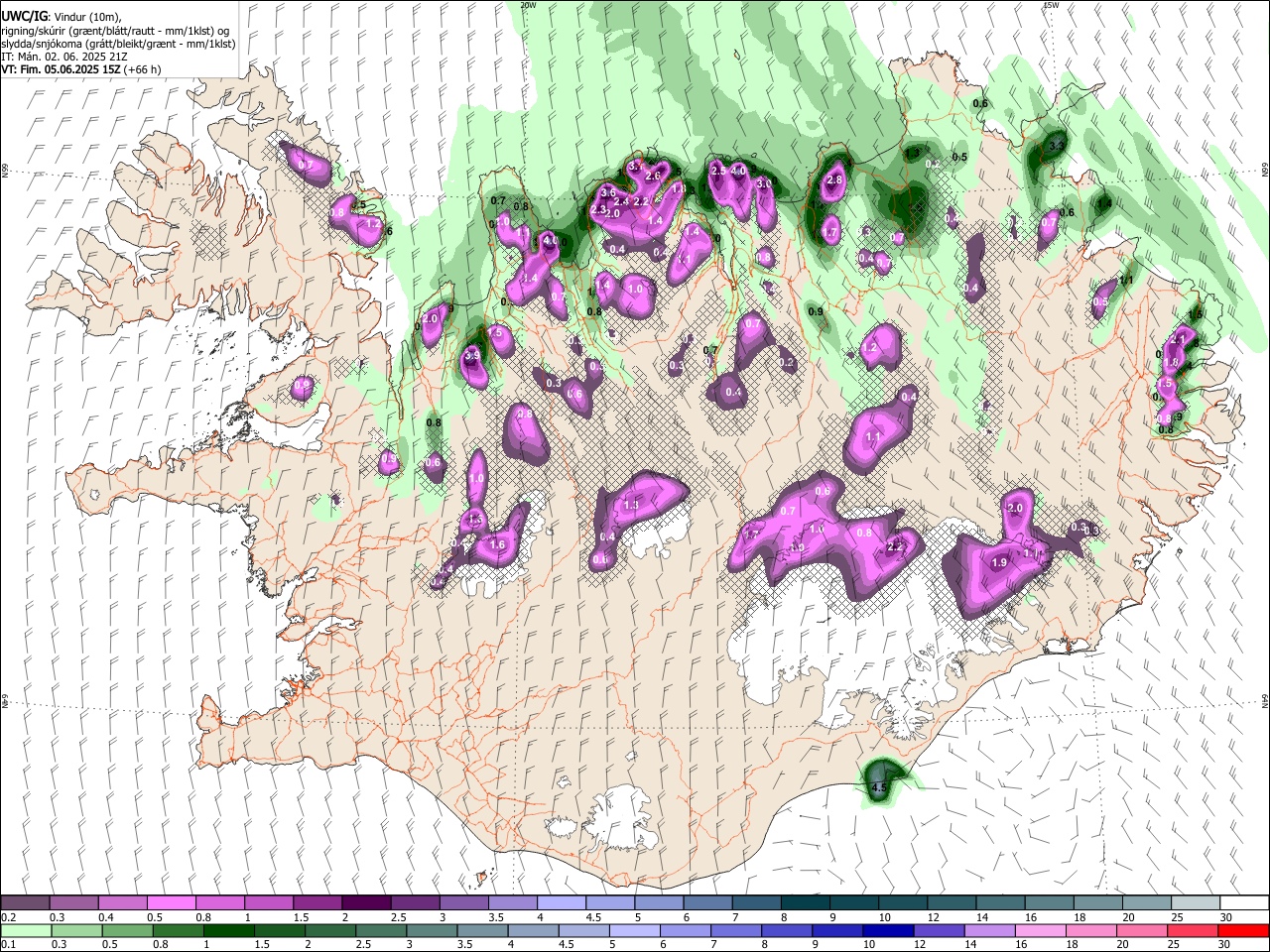Select the grey-purple first snow legend swatch
Viewport: 1270px width, 952px height.
tap(25, 902)
